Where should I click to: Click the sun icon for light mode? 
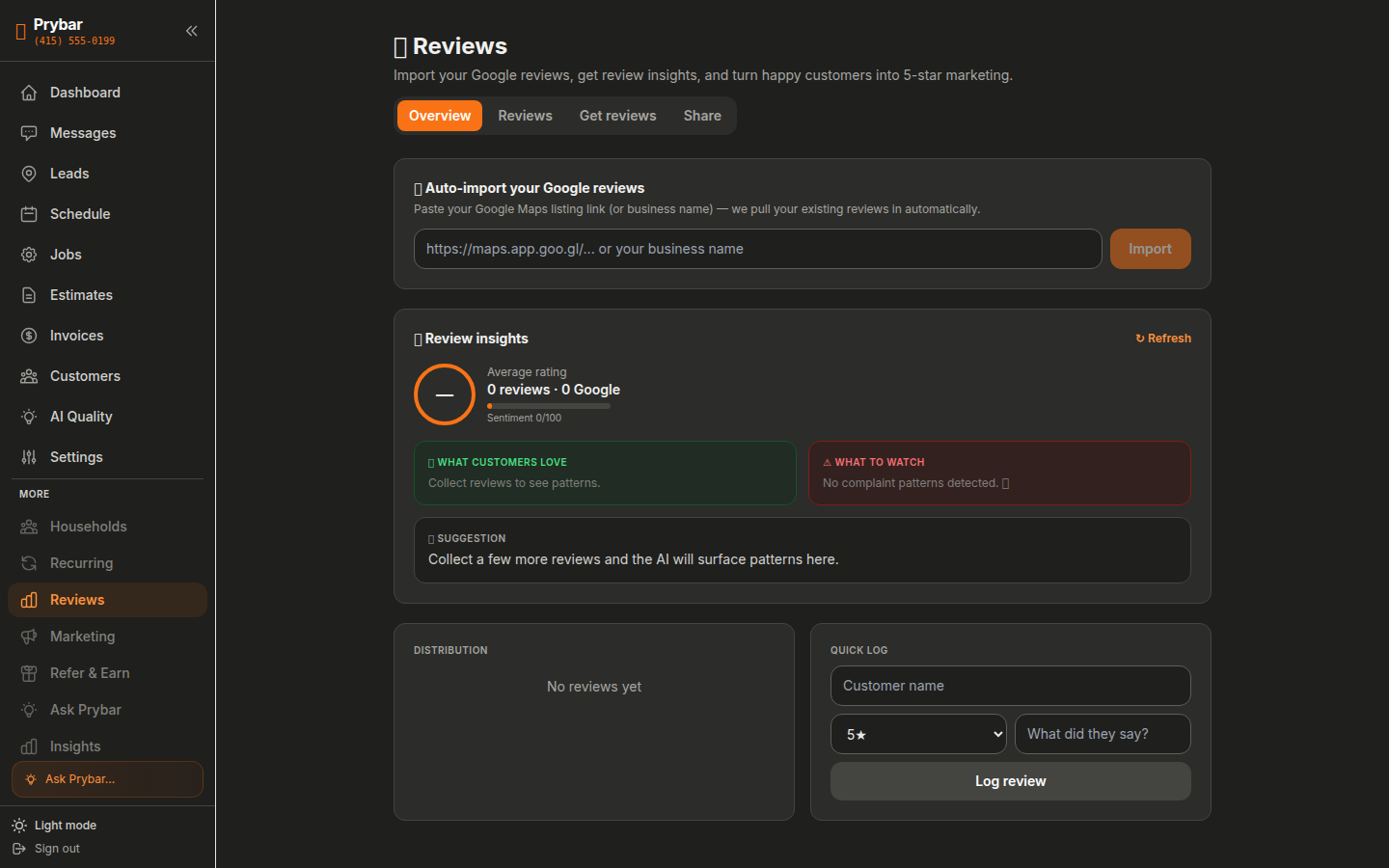click(x=19, y=826)
